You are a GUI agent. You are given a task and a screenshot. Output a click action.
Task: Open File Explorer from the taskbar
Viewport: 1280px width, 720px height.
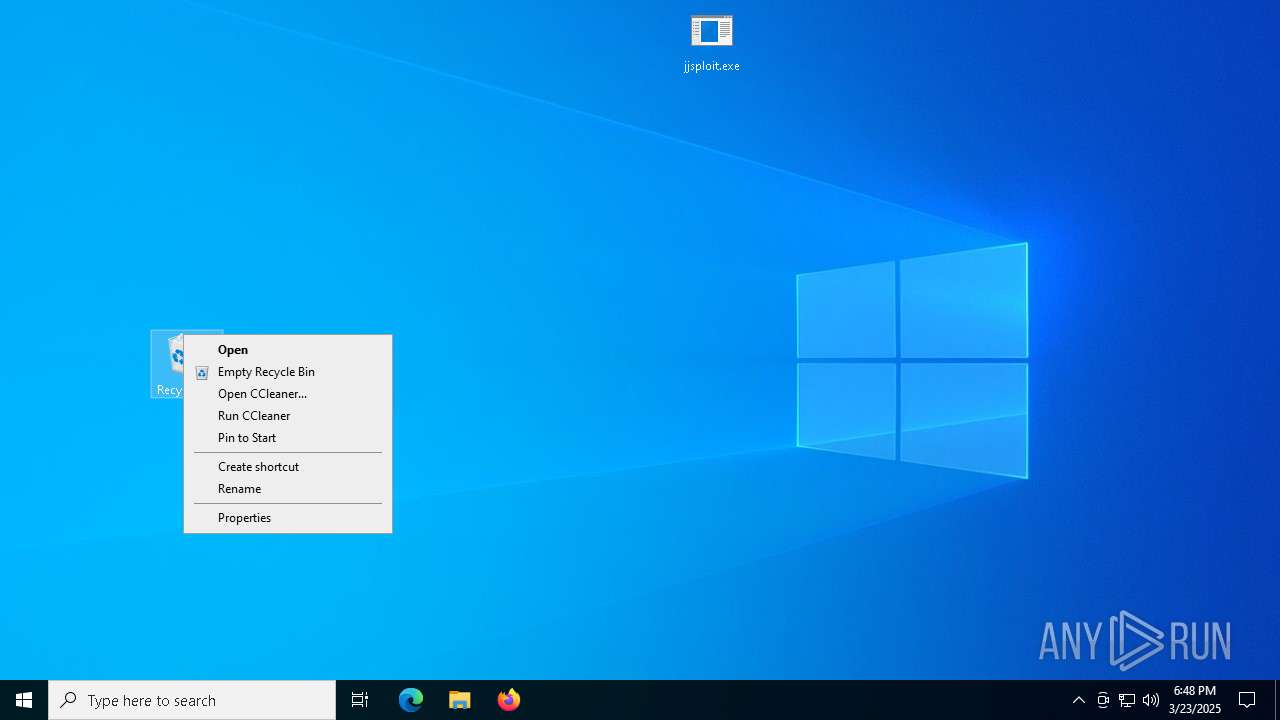[x=460, y=700]
